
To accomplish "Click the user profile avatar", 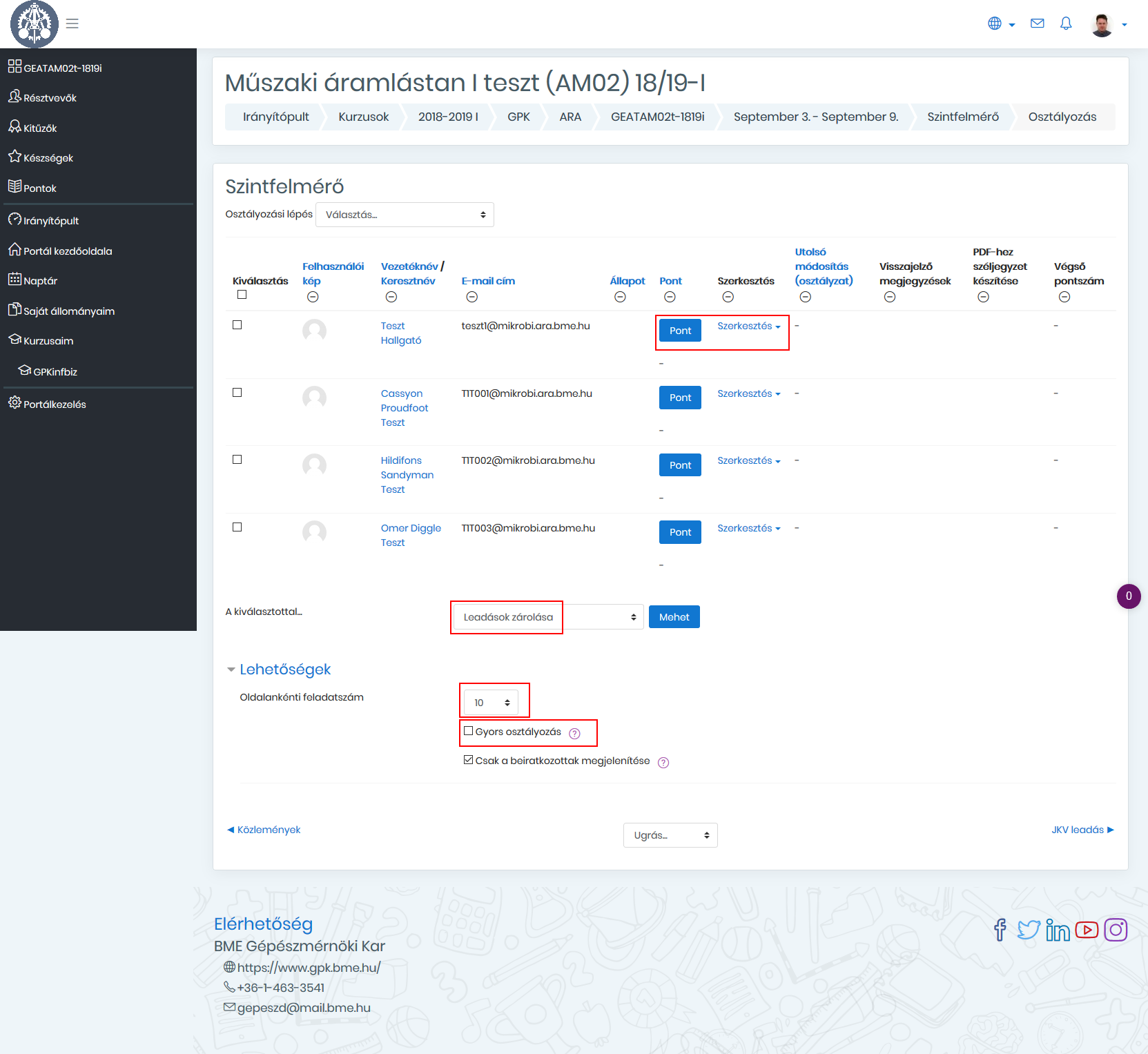I will point(1102,24).
